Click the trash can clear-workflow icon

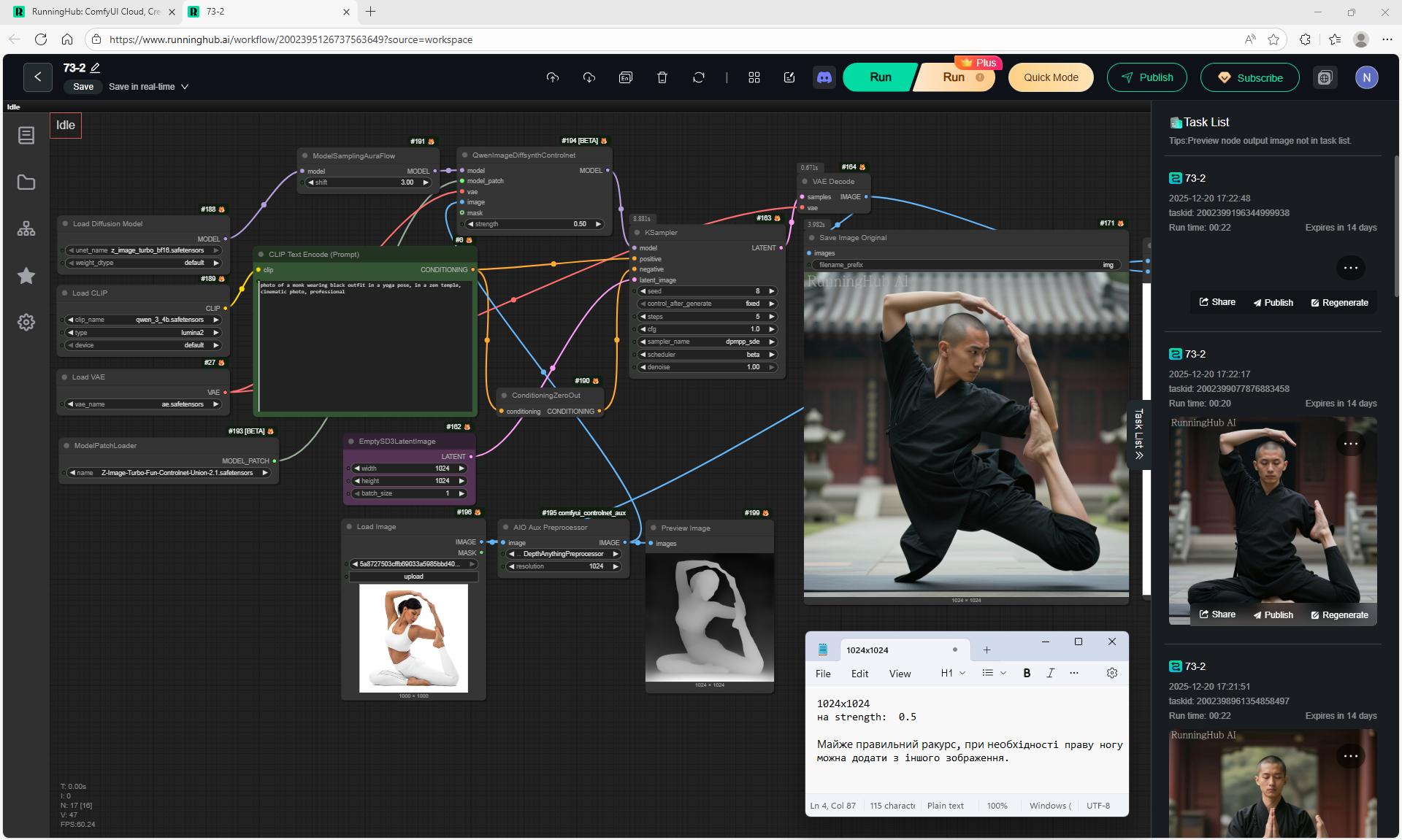pos(662,77)
